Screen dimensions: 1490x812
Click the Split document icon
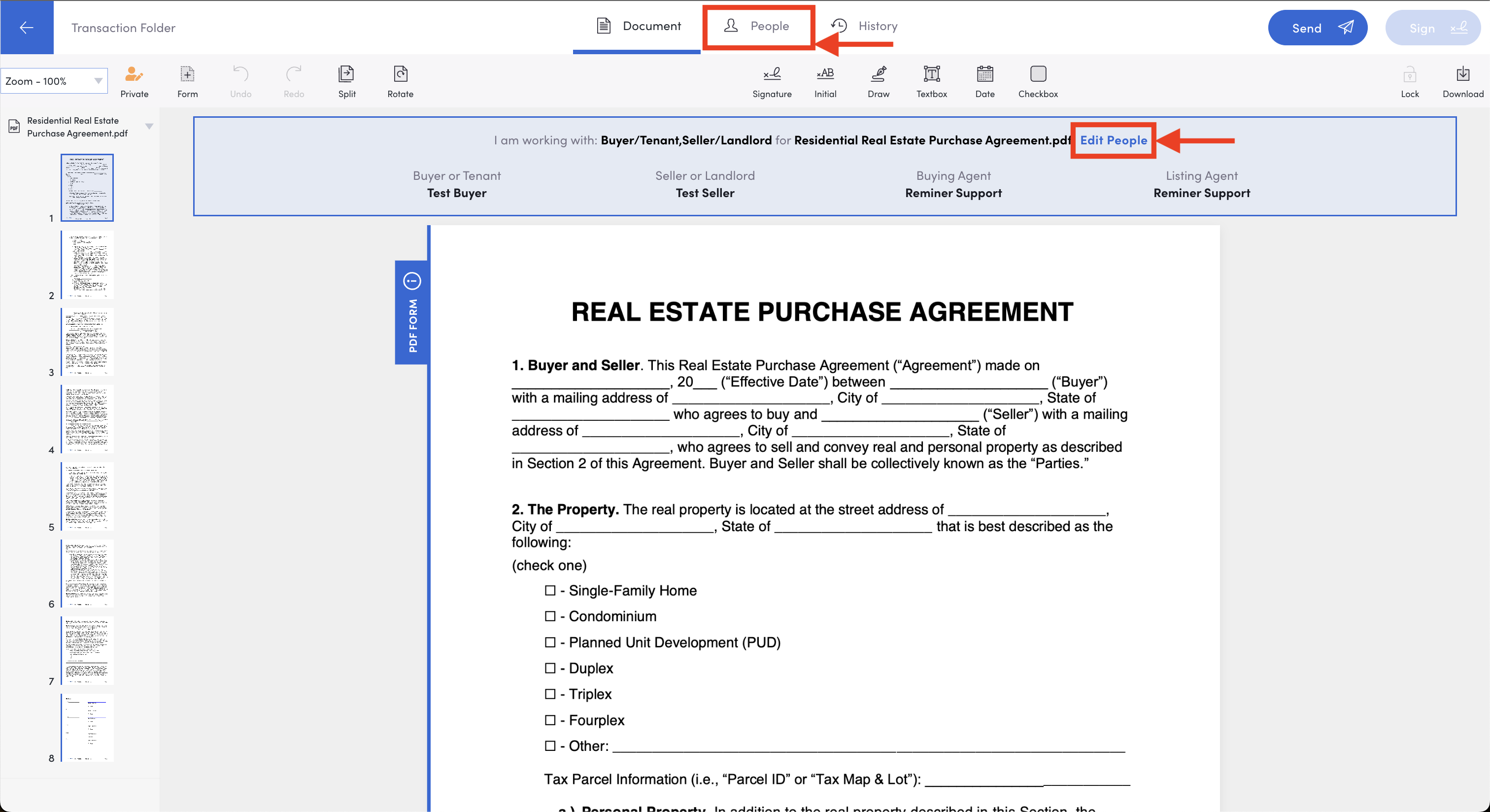pyautogui.click(x=346, y=74)
